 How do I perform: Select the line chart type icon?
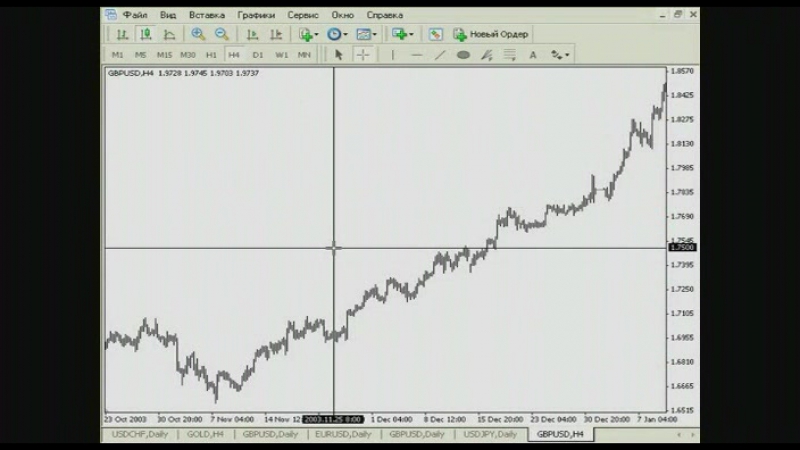169,34
